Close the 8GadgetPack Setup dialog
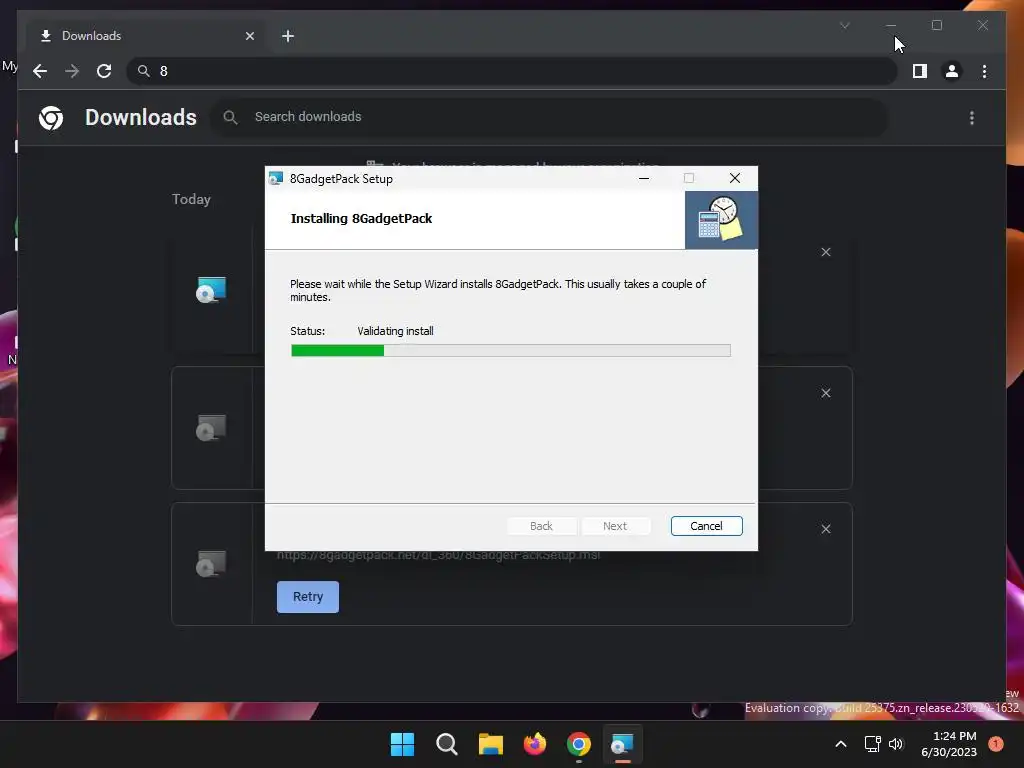This screenshot has width=1024, height=768. pos(735,178)
